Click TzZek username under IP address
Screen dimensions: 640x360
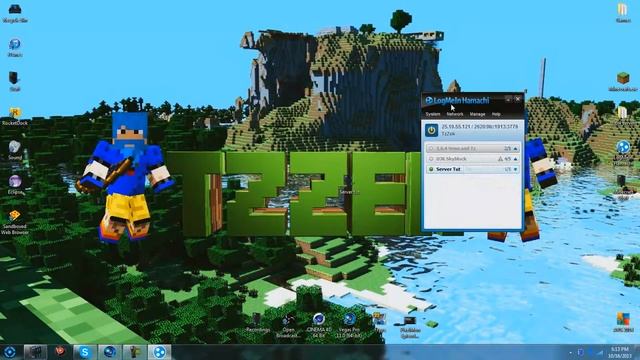(448, 134)
